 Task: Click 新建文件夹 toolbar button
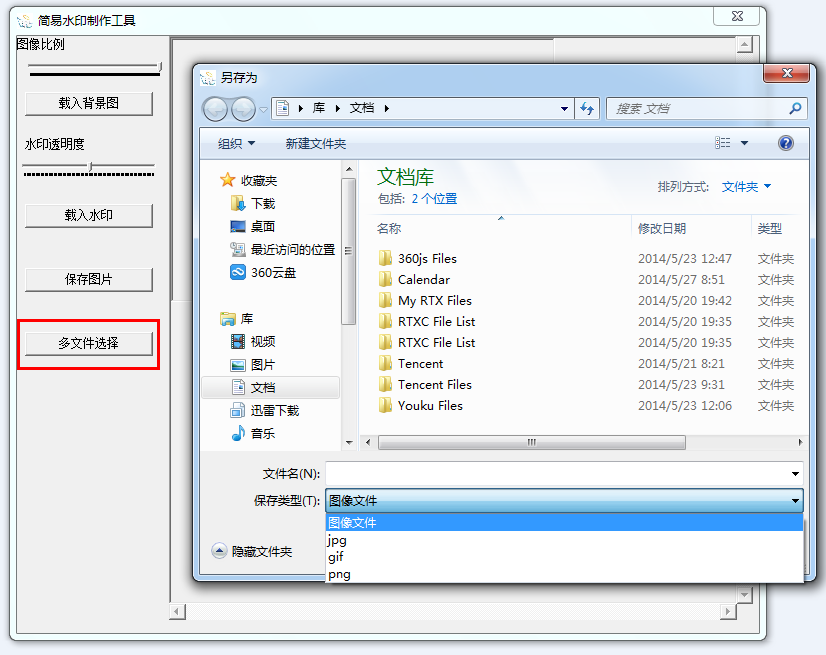point(316,143)
